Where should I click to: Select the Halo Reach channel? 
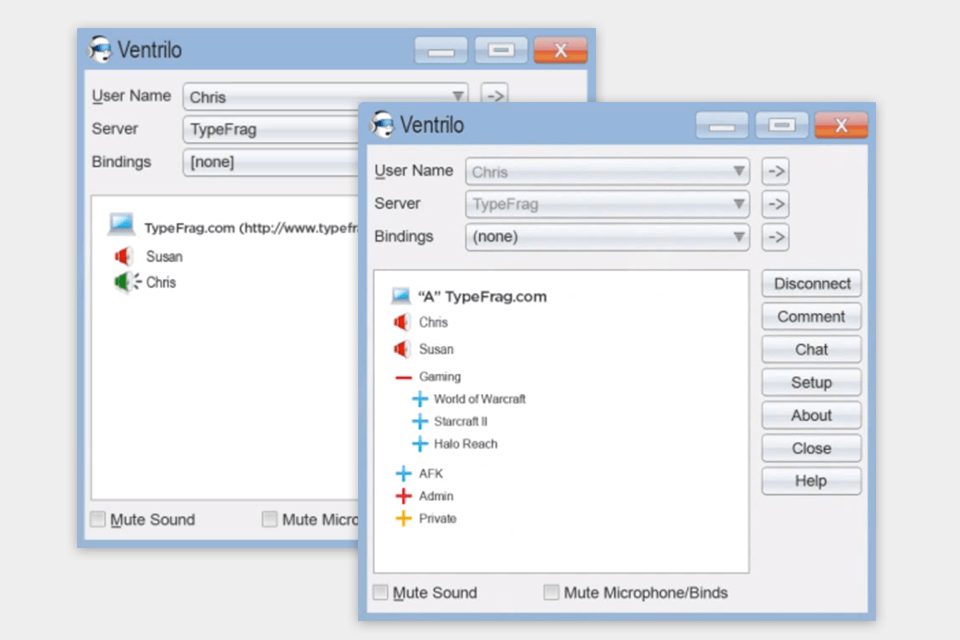[465, 444]
